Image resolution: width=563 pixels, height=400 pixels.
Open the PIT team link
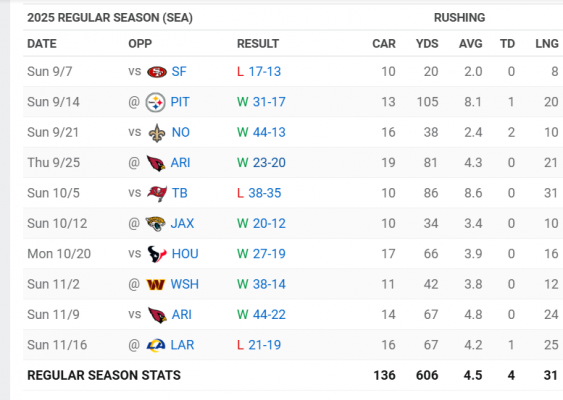180,102
